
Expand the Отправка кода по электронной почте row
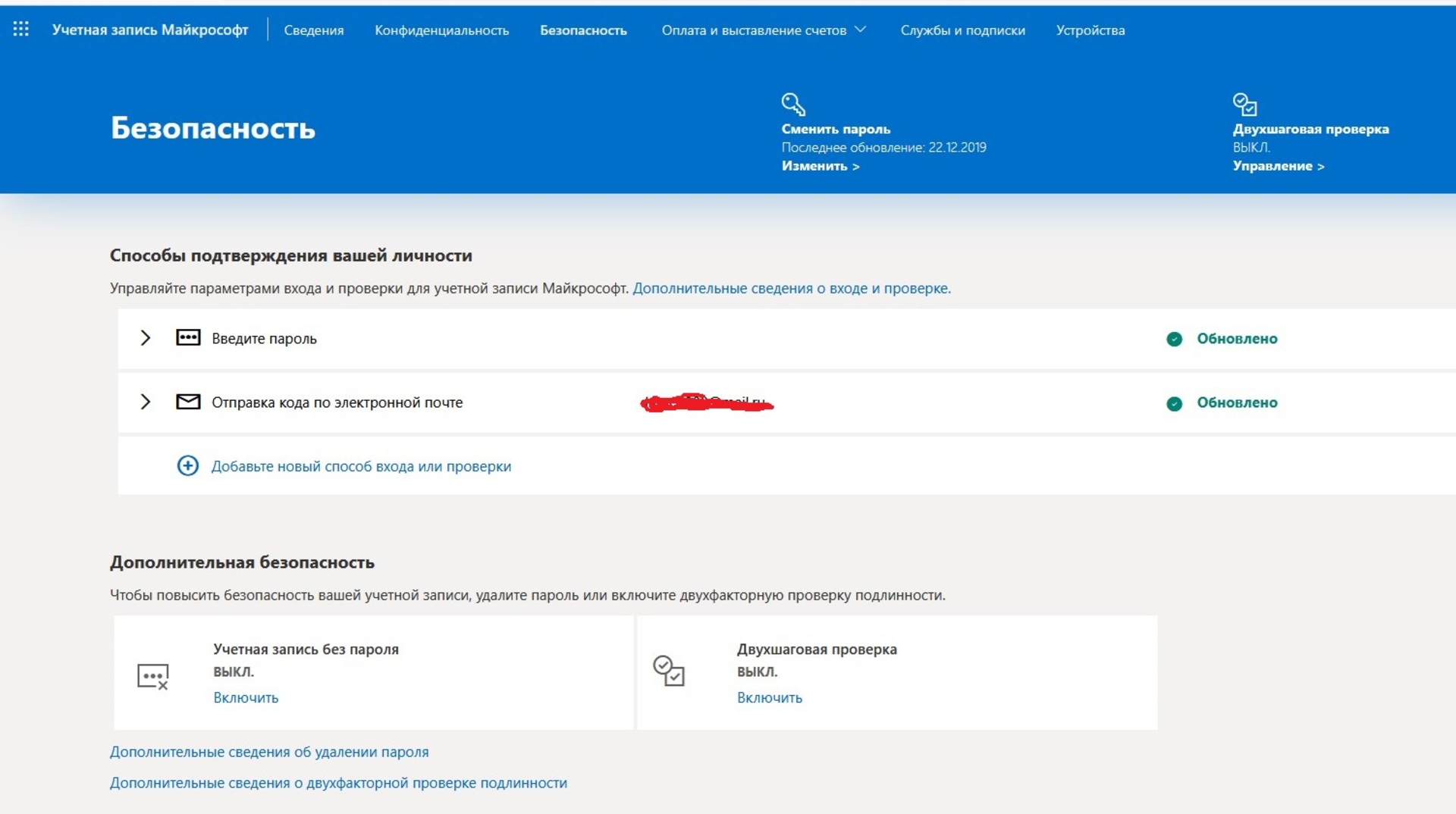tap(146, 402)
